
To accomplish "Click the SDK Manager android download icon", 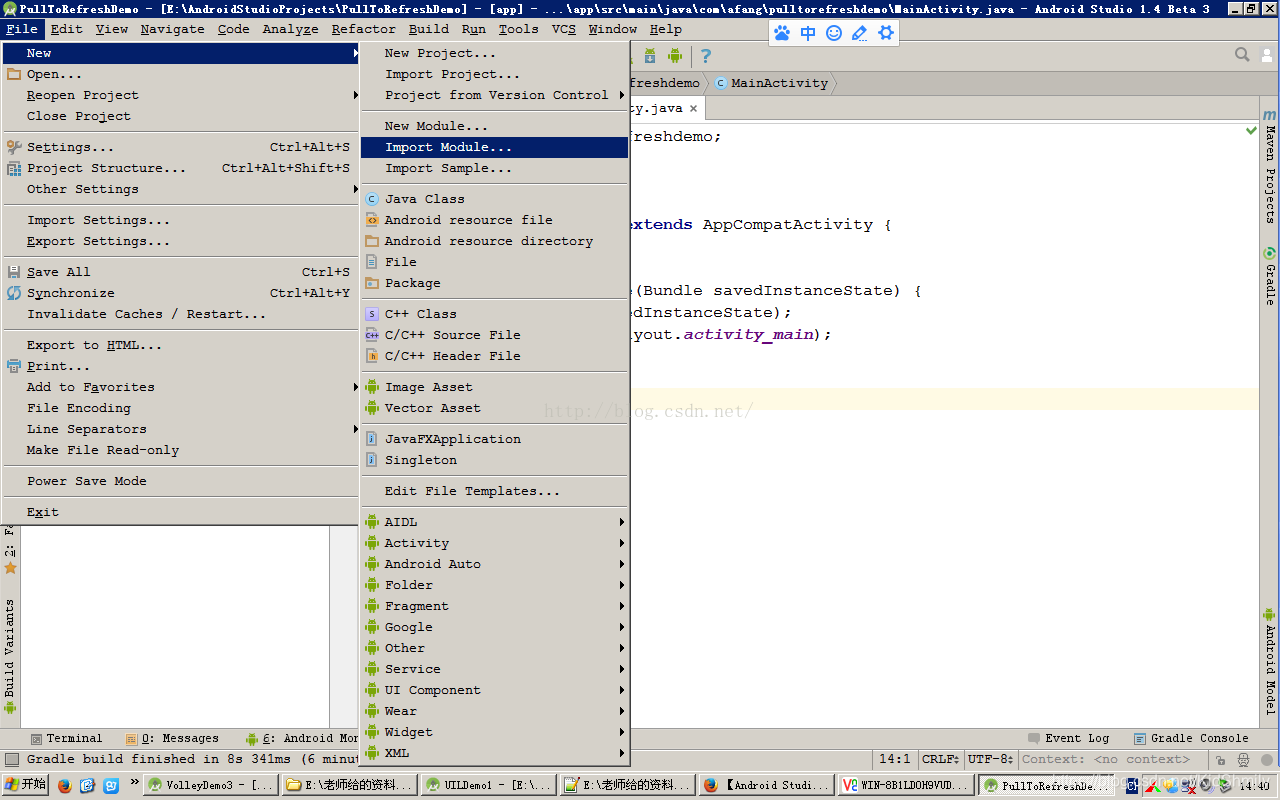I will 650,56.
